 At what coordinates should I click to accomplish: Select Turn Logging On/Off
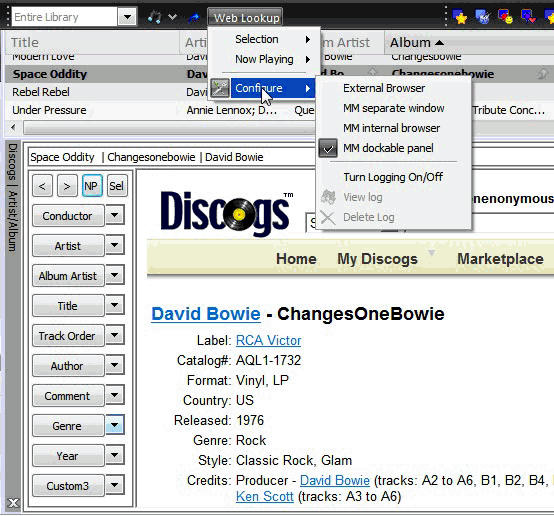click(393, 177)
